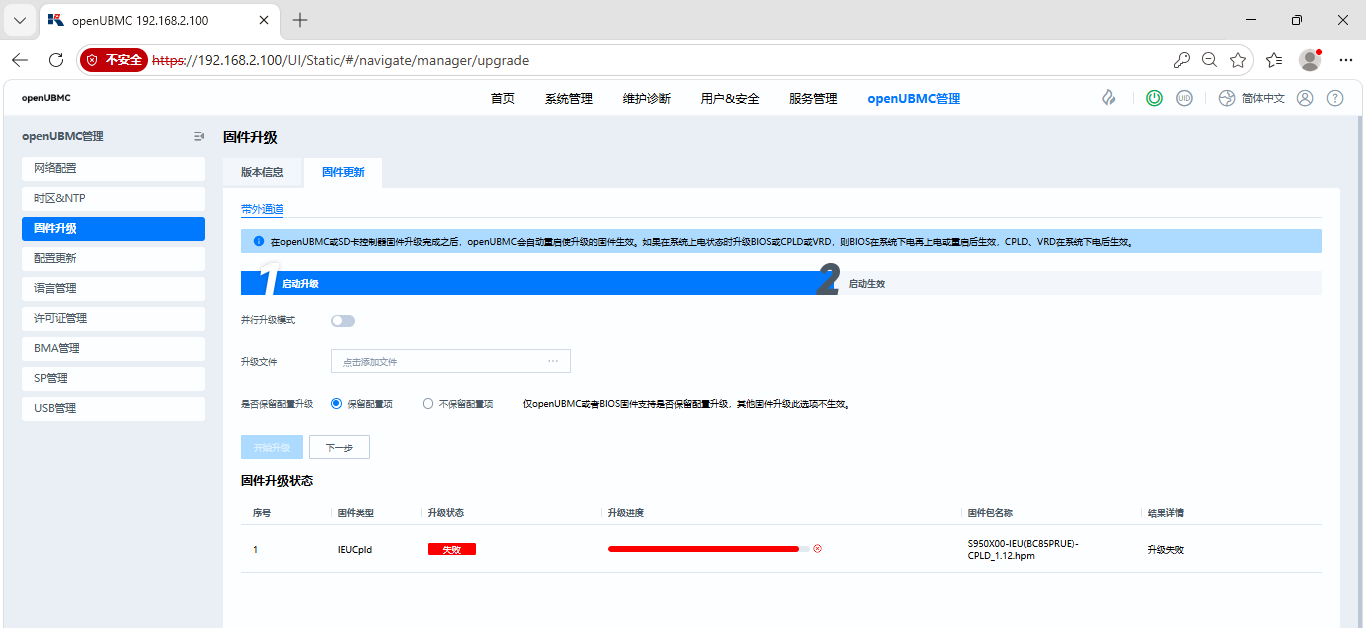This screenshot has width=1366, height=628.
Task: Collapse the openUBMC管理 sidebar icon
Action: pos(198,137)
